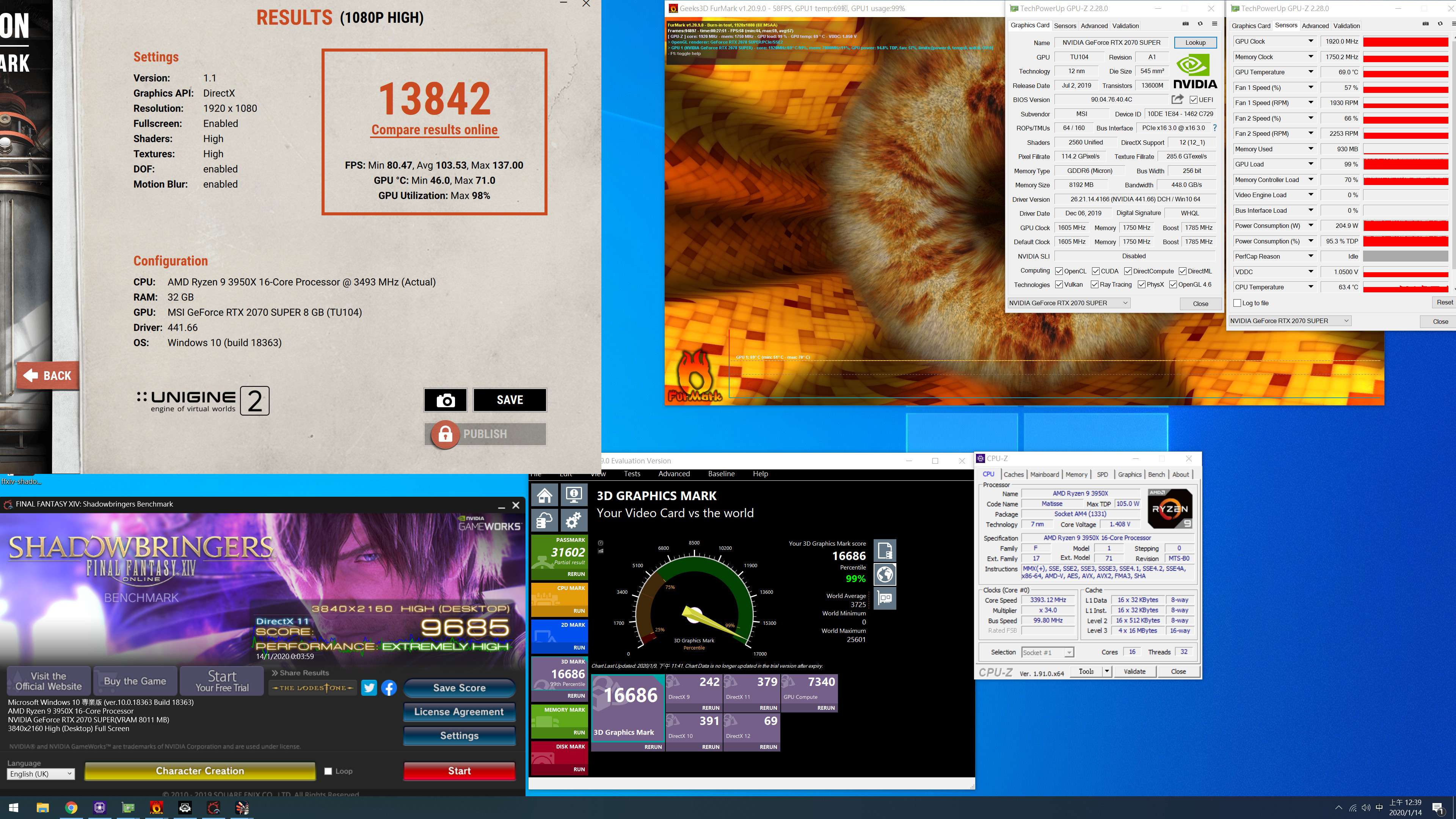Open GPU selector dropdown in GPU-Z Sensors window
The image size is (1456, 819).
tap(1290, 320)
